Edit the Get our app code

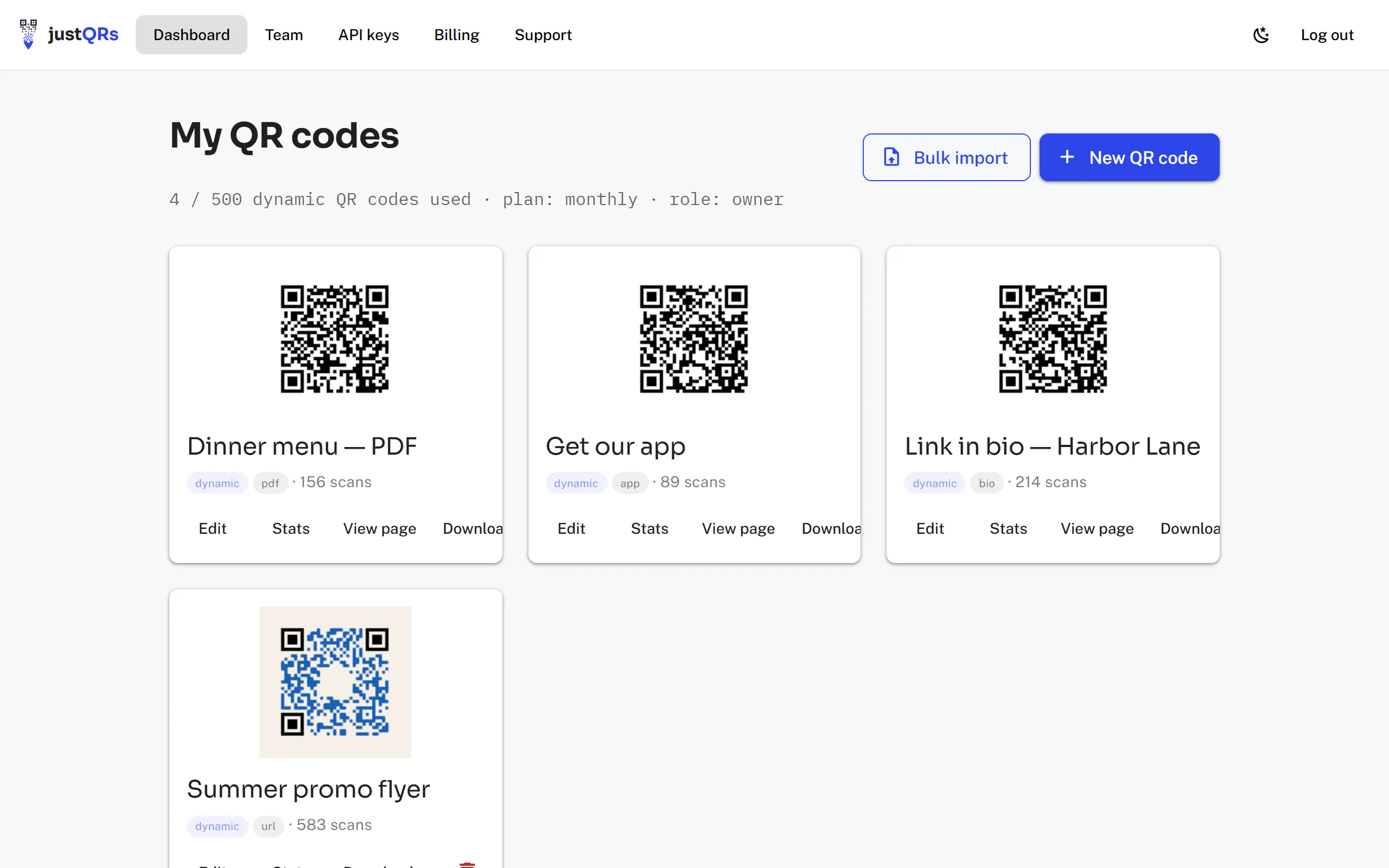coord(571,529)
